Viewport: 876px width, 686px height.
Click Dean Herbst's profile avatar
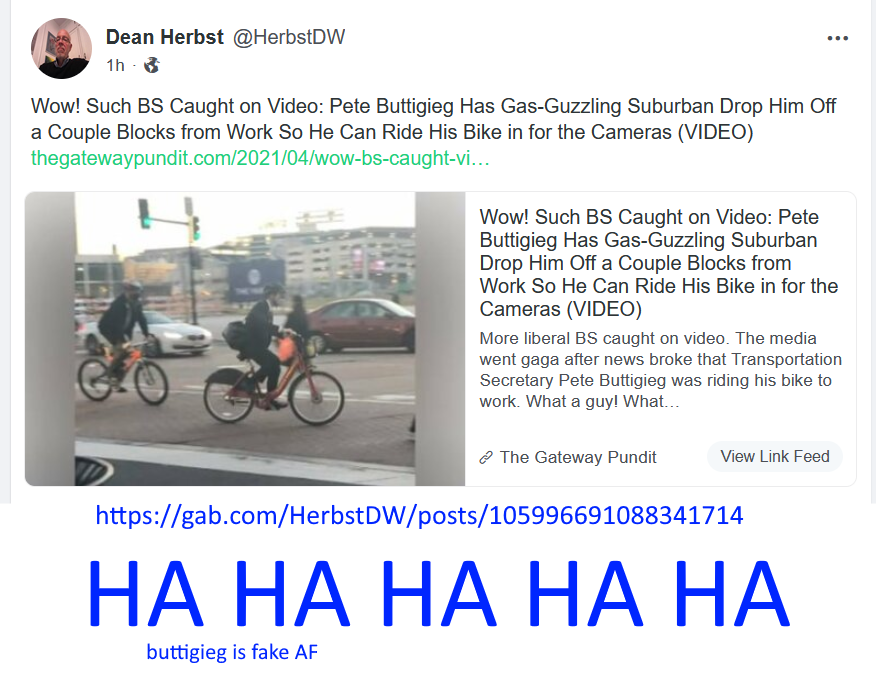click(x=61, y=49)
